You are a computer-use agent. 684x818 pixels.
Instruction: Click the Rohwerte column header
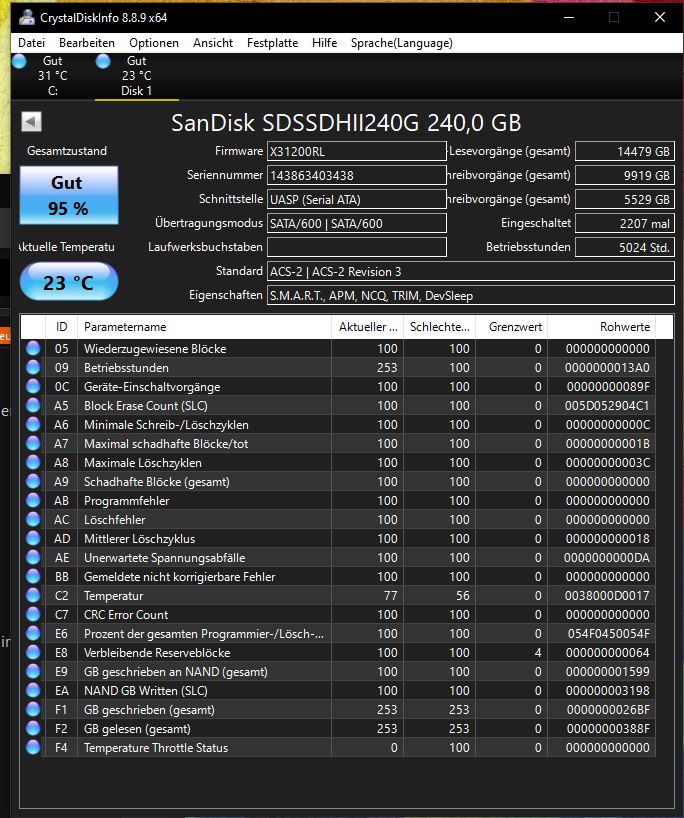pyautogui.click(x=602, y=327)
